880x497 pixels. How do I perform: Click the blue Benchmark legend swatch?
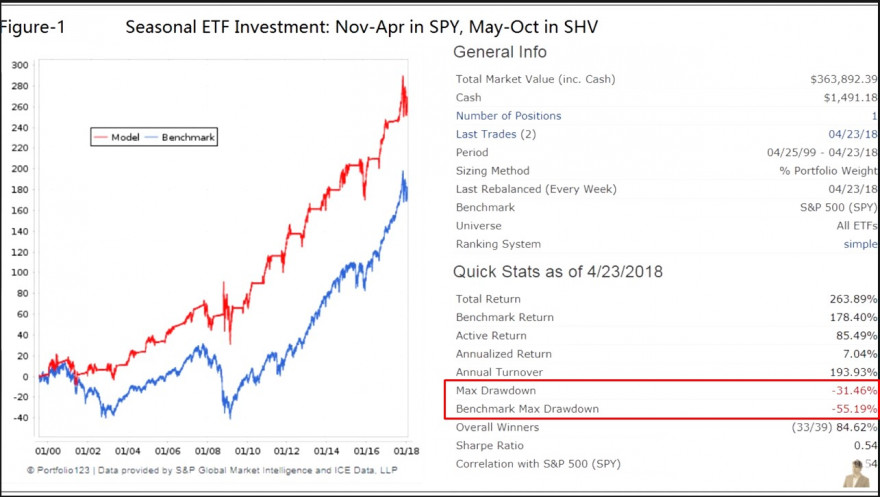click(152, 137)
